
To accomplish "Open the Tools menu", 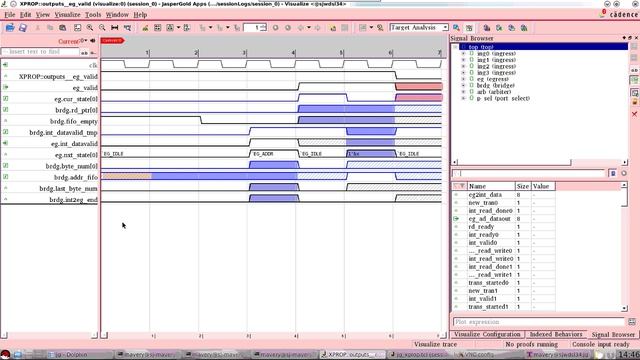I will [93, 15].
